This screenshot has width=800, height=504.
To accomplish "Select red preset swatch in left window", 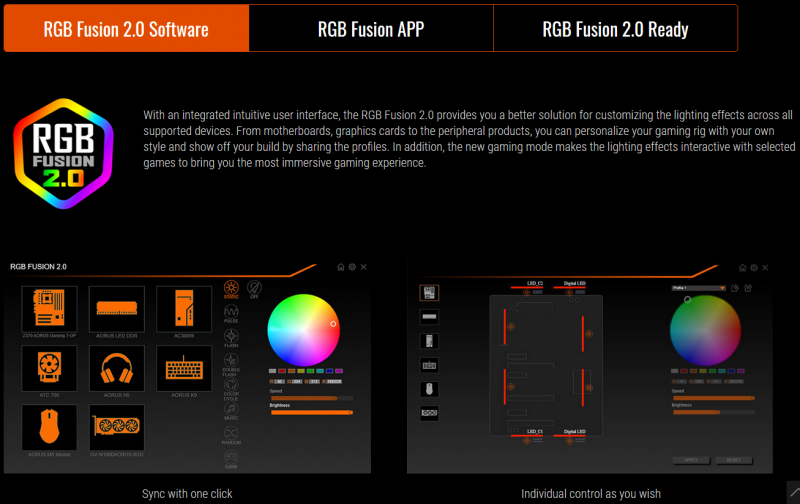I will [x=282, y=371].
